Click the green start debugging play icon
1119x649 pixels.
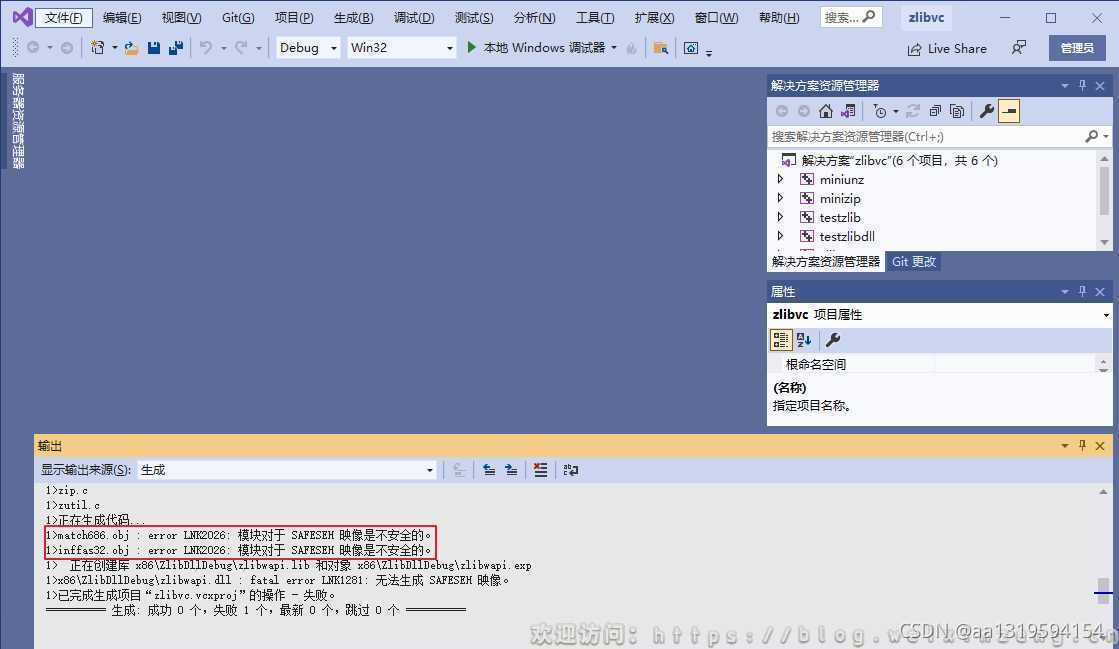(x=471, y=47)
